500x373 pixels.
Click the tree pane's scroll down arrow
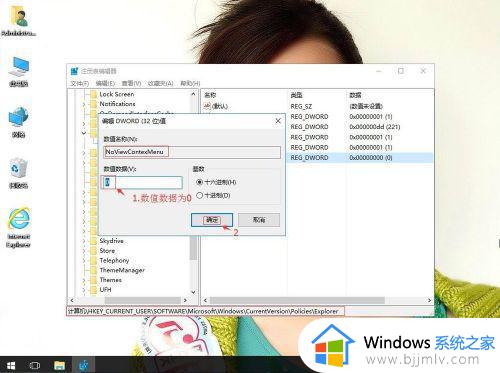click(x=193, y=292)
